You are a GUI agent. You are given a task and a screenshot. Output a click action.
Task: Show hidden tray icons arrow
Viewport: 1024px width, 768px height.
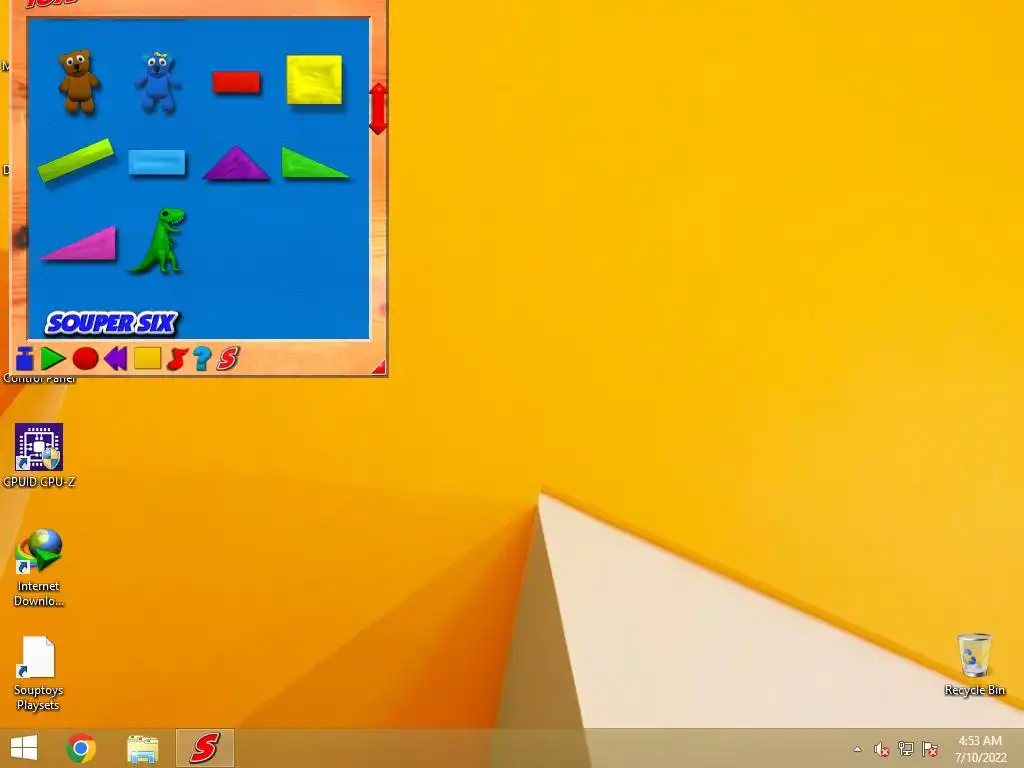[857, 749]
